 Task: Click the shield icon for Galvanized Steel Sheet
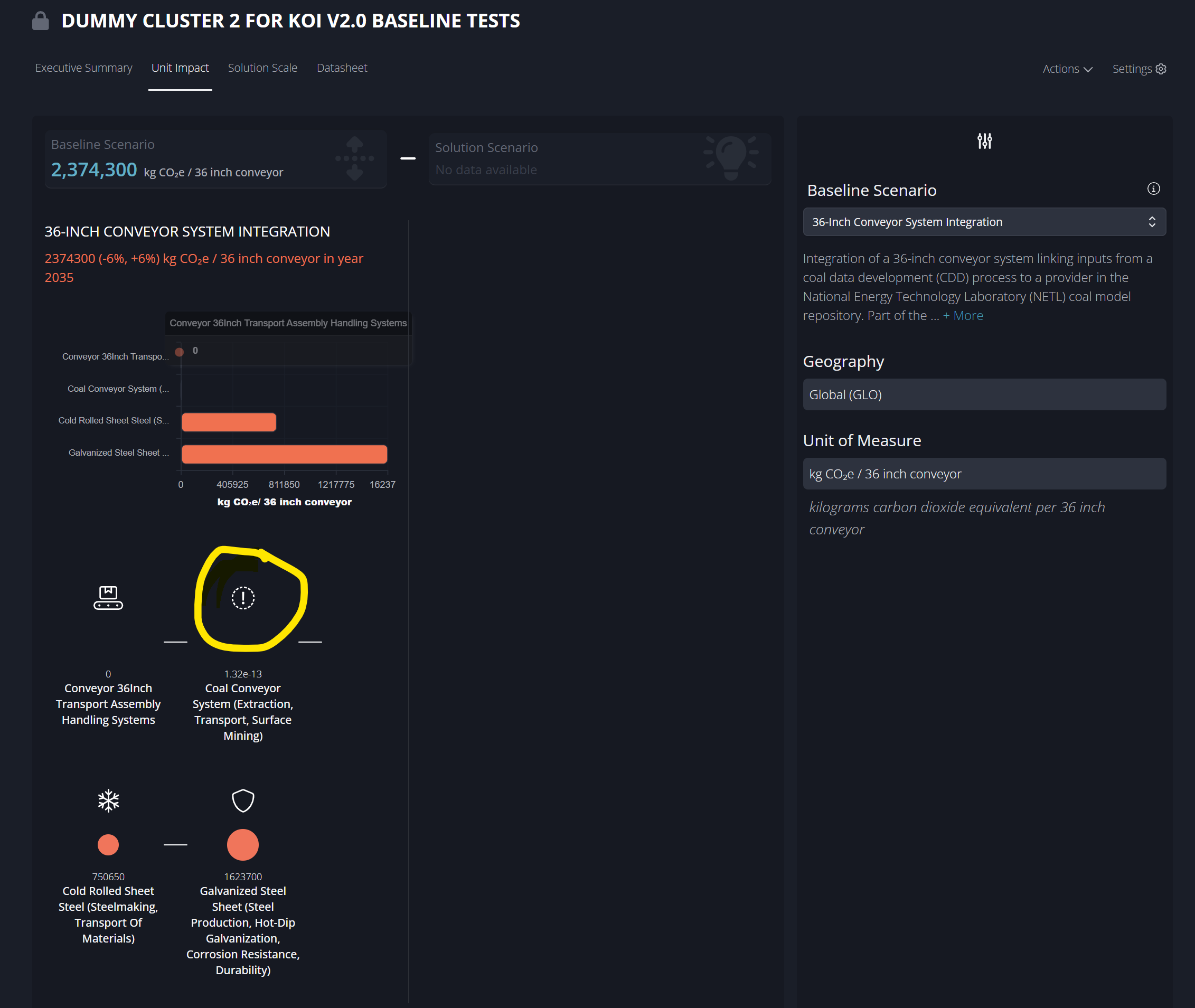(x=243, y=800)
